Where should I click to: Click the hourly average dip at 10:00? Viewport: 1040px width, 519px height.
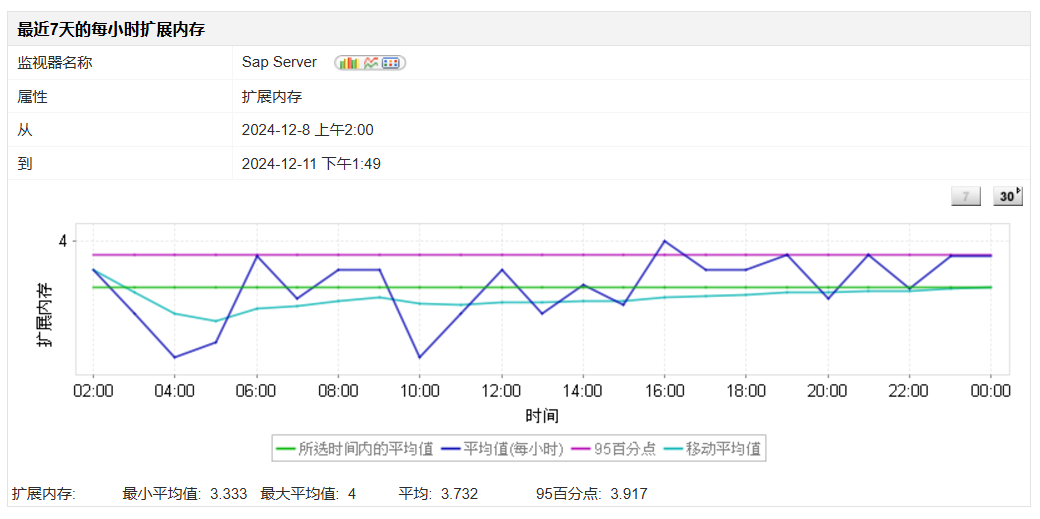pos(419,357)
